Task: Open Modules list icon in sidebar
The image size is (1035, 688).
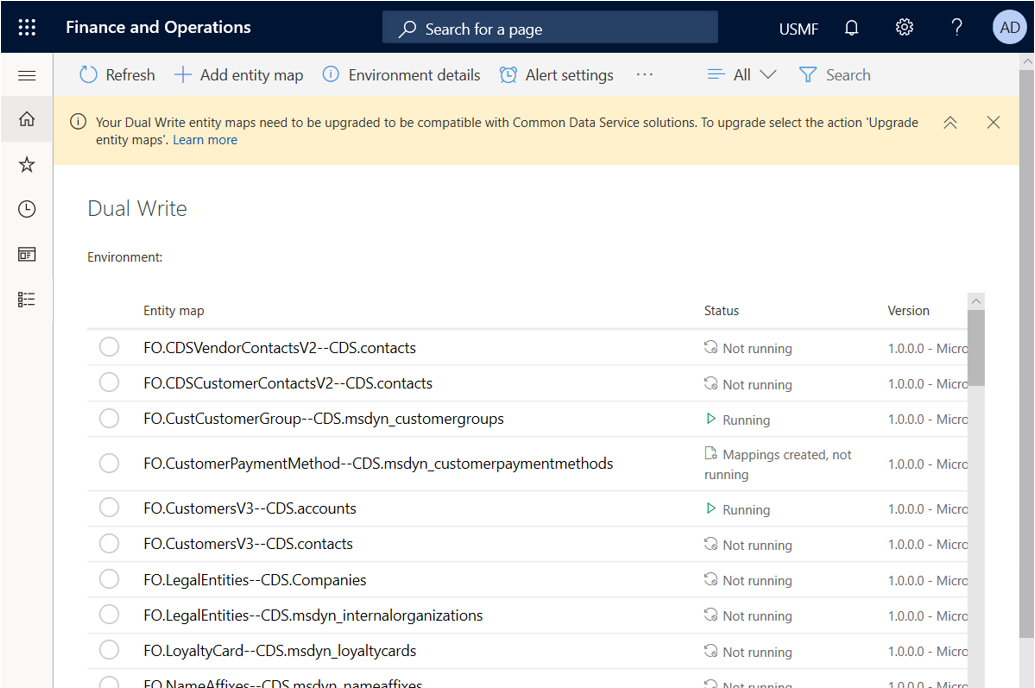Action: [27, 299]
